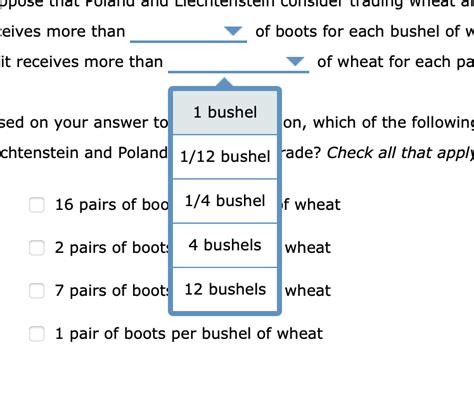Click the blank boots dropdown field
474x397 pixels.
tap(188, 32)
